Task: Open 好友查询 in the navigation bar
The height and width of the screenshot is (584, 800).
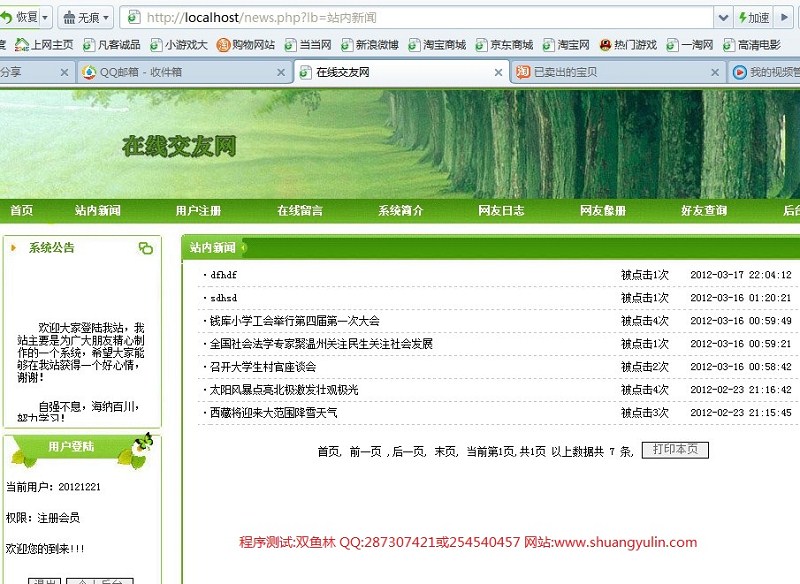Action: click(704, 210)
